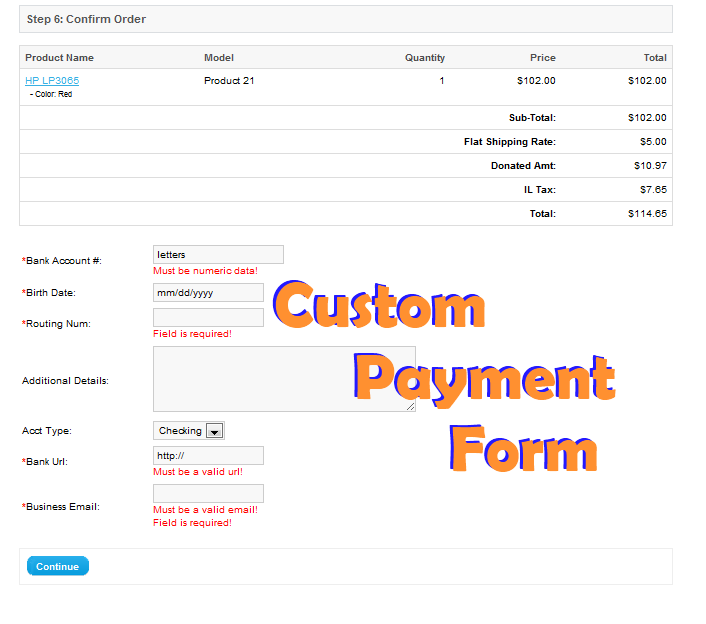Click the $102.00 price cell
Viewport: 706px width, 624px height.
(x=536, y=81)
